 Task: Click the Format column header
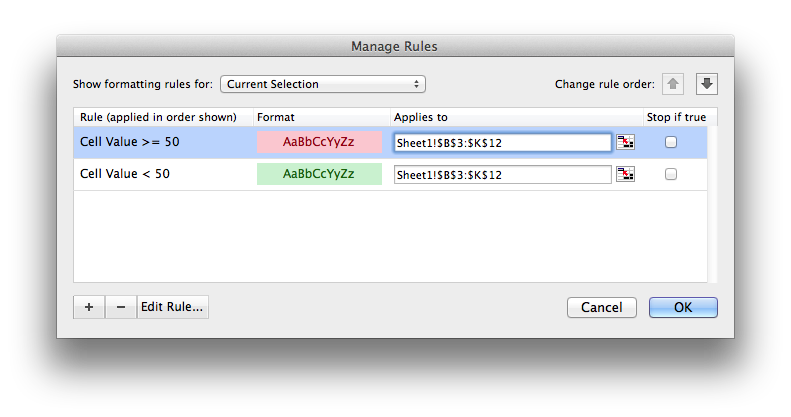[275, 117]
